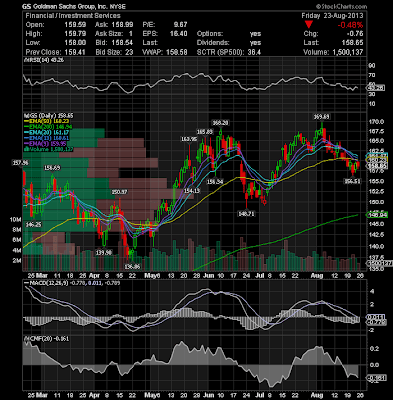The width and height of the screenshot is (393, 400).
Task: Click the 148.71 low price label
Action: click(246, 214)
